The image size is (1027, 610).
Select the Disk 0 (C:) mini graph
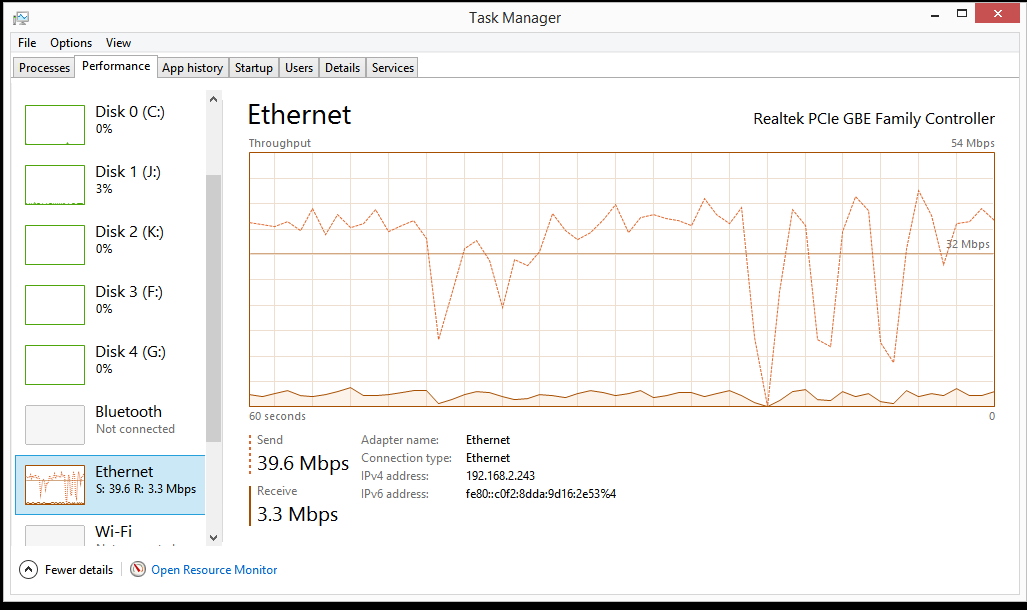pyautogui.click(x=55, y=125)
